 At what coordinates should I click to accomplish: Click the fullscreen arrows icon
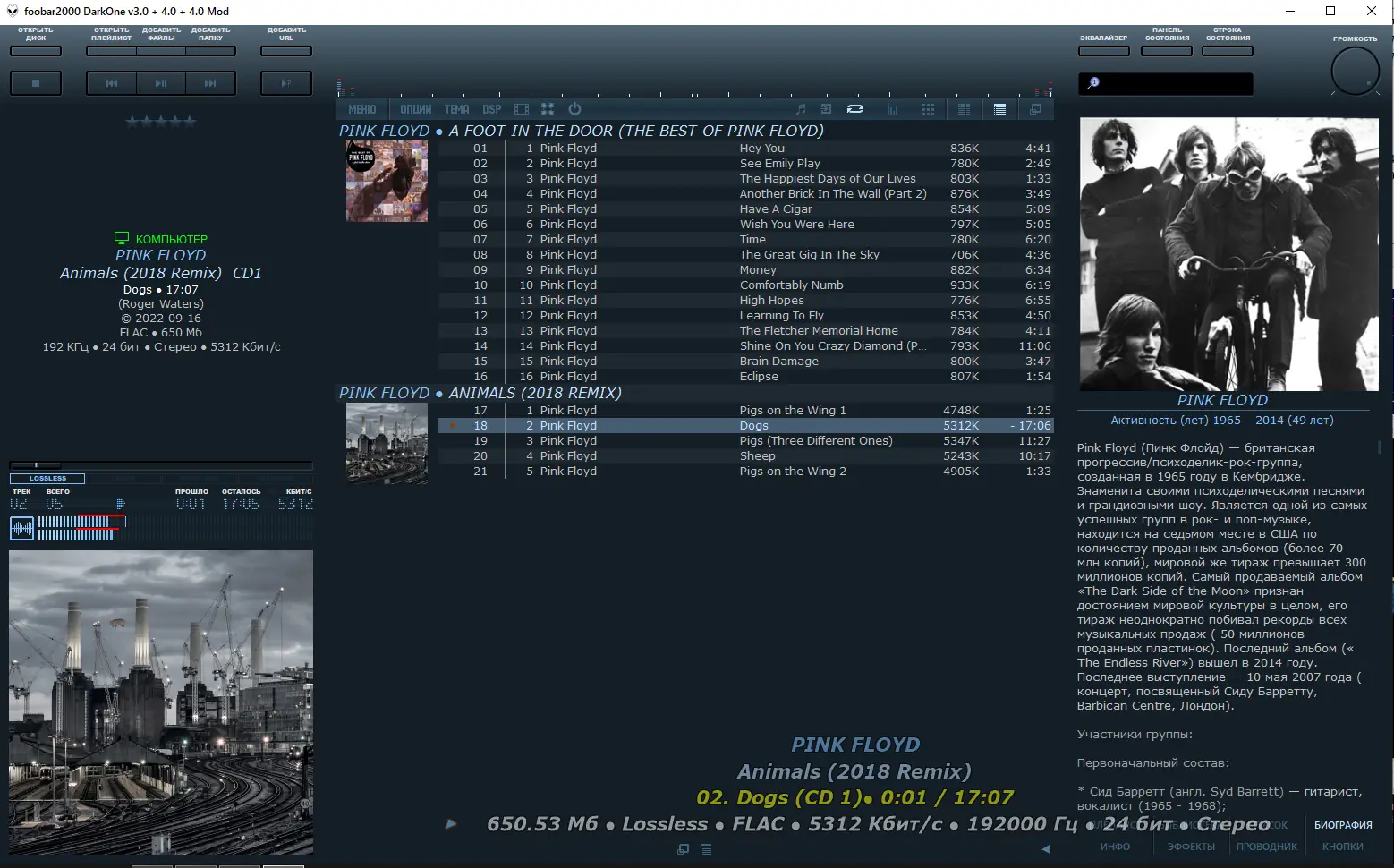coord(548,109)
